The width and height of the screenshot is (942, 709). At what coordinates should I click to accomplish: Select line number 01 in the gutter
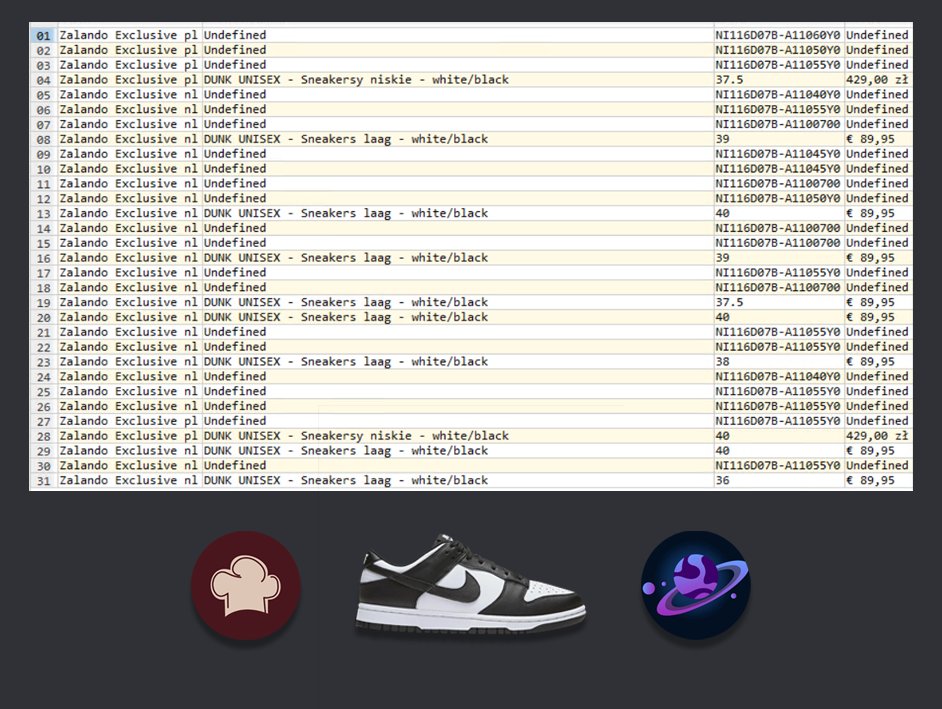coord(43,35)
